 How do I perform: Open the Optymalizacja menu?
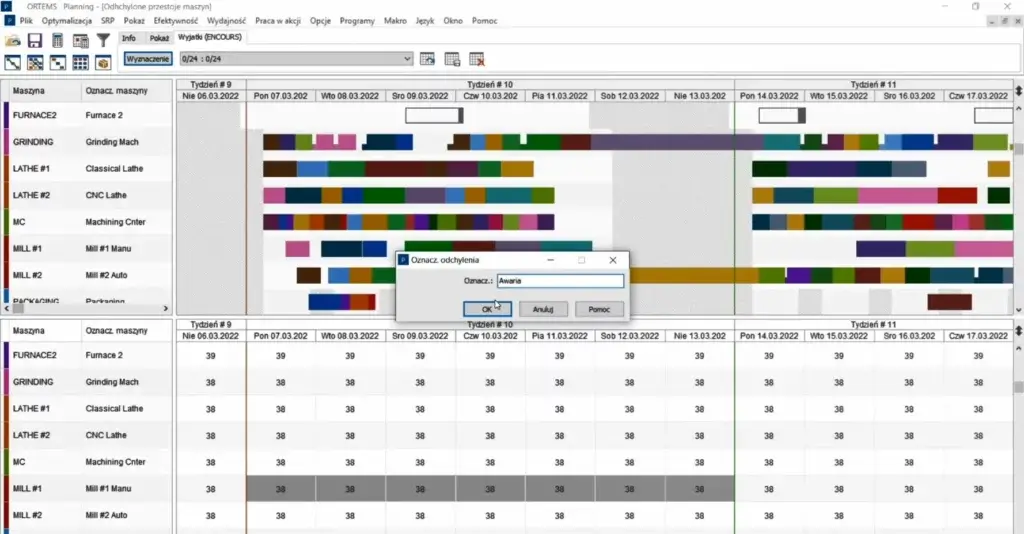(x=68, y=20)
